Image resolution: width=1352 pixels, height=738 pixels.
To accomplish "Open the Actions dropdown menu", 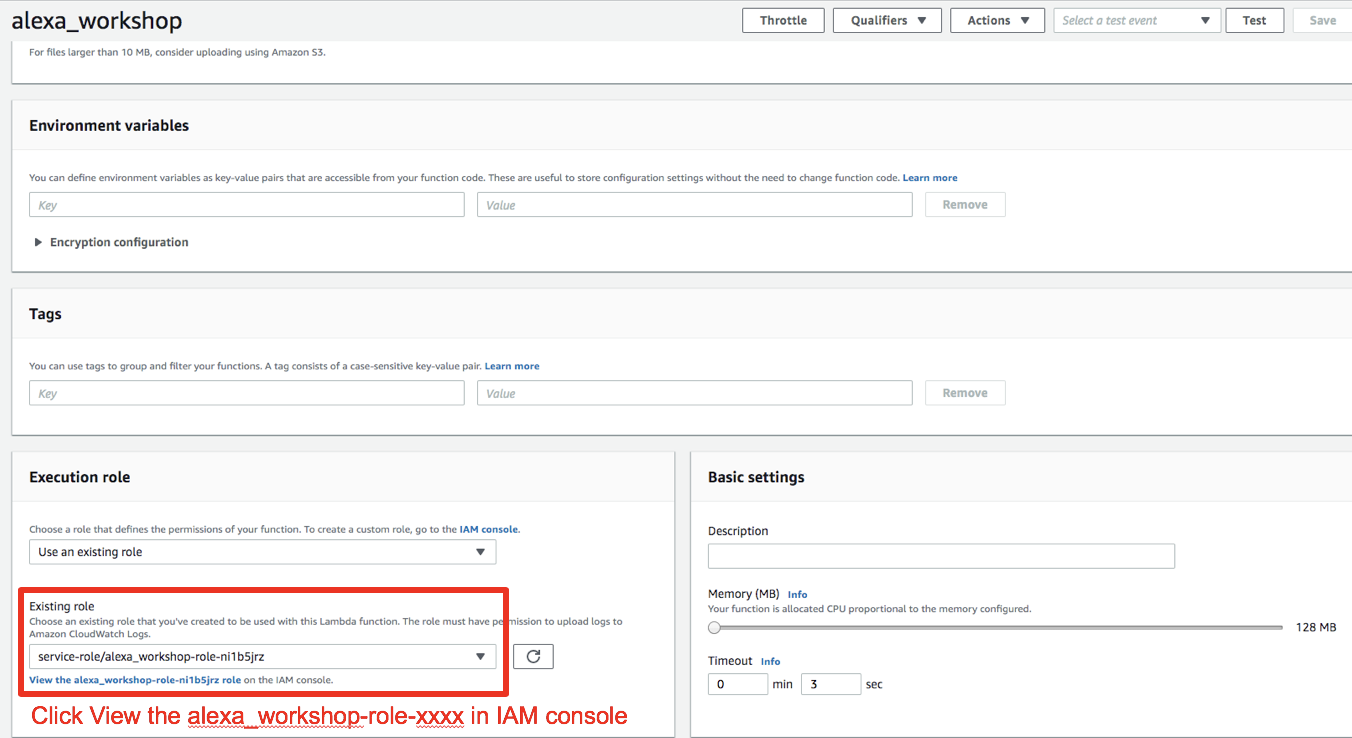I will tap(997, 20).
